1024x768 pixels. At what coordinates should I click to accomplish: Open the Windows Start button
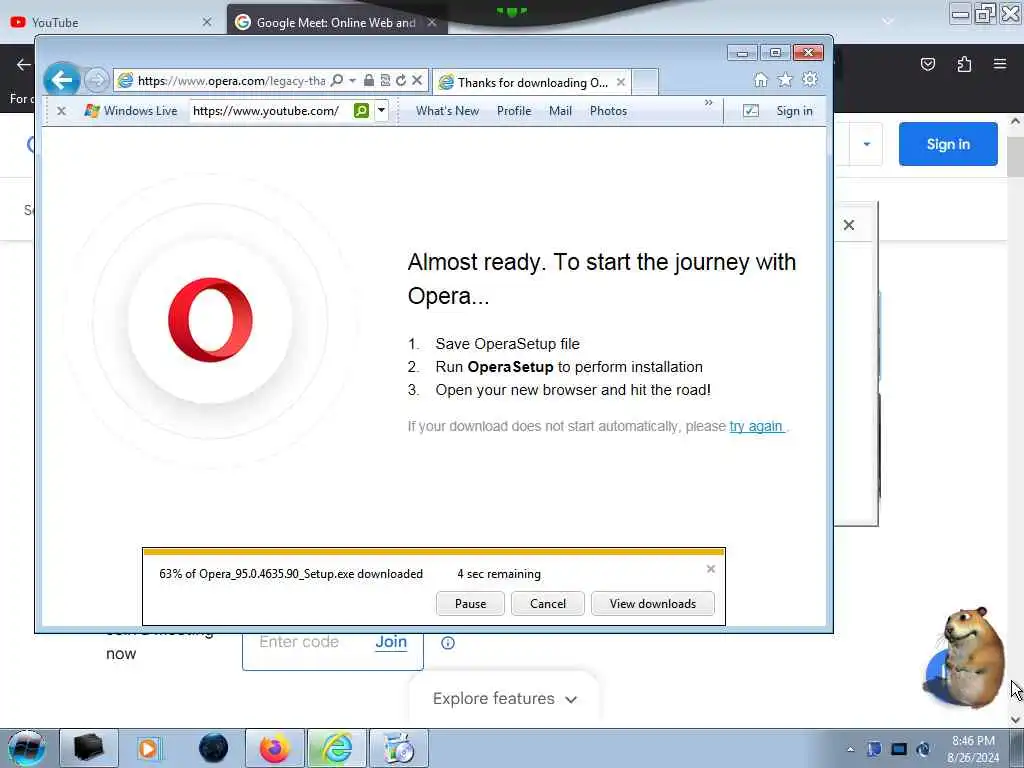(x=26, y=748)
